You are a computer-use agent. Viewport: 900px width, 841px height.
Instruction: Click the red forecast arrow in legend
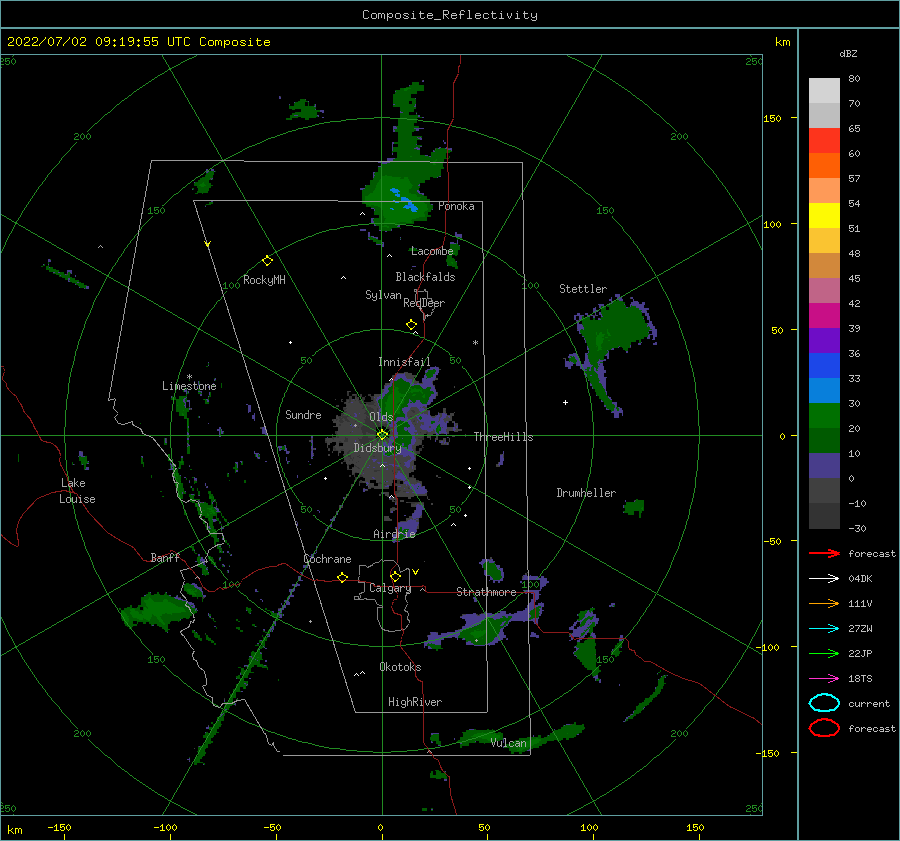[x=824, y=553]
